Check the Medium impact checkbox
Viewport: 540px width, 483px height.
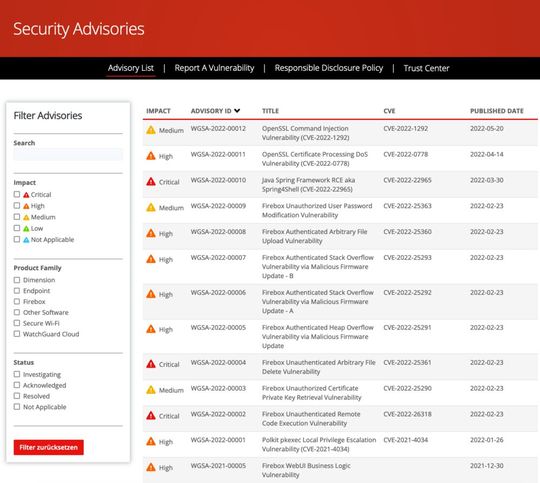tap(17, 217)
